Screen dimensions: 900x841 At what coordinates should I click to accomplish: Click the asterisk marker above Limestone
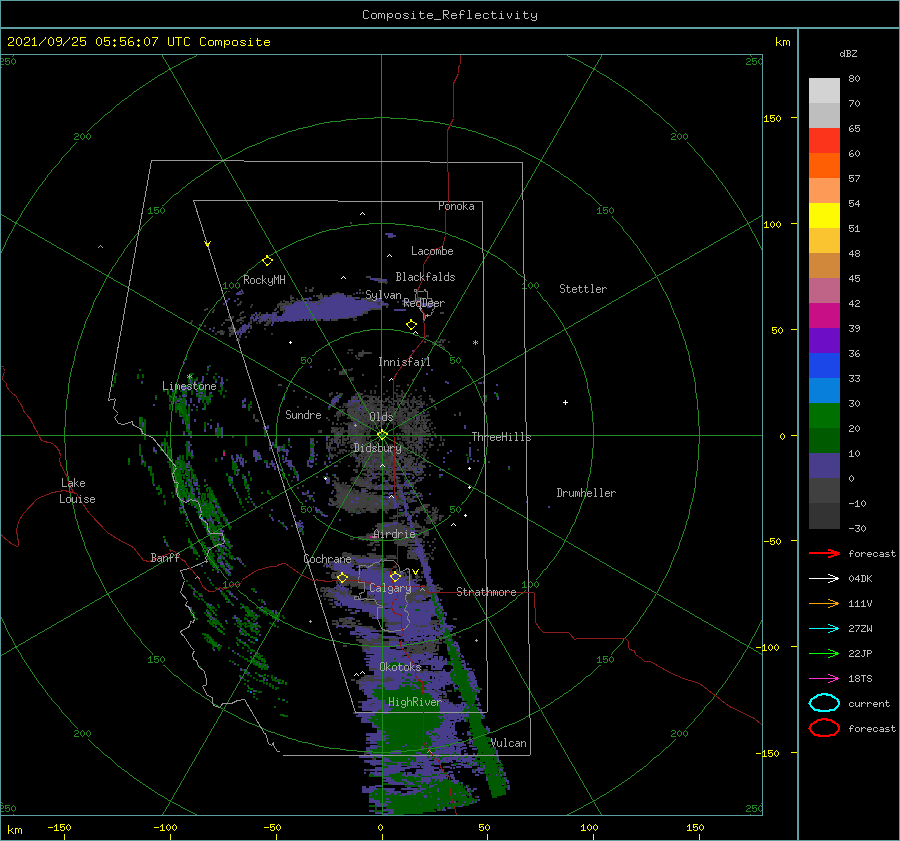[x=189, y=377]
